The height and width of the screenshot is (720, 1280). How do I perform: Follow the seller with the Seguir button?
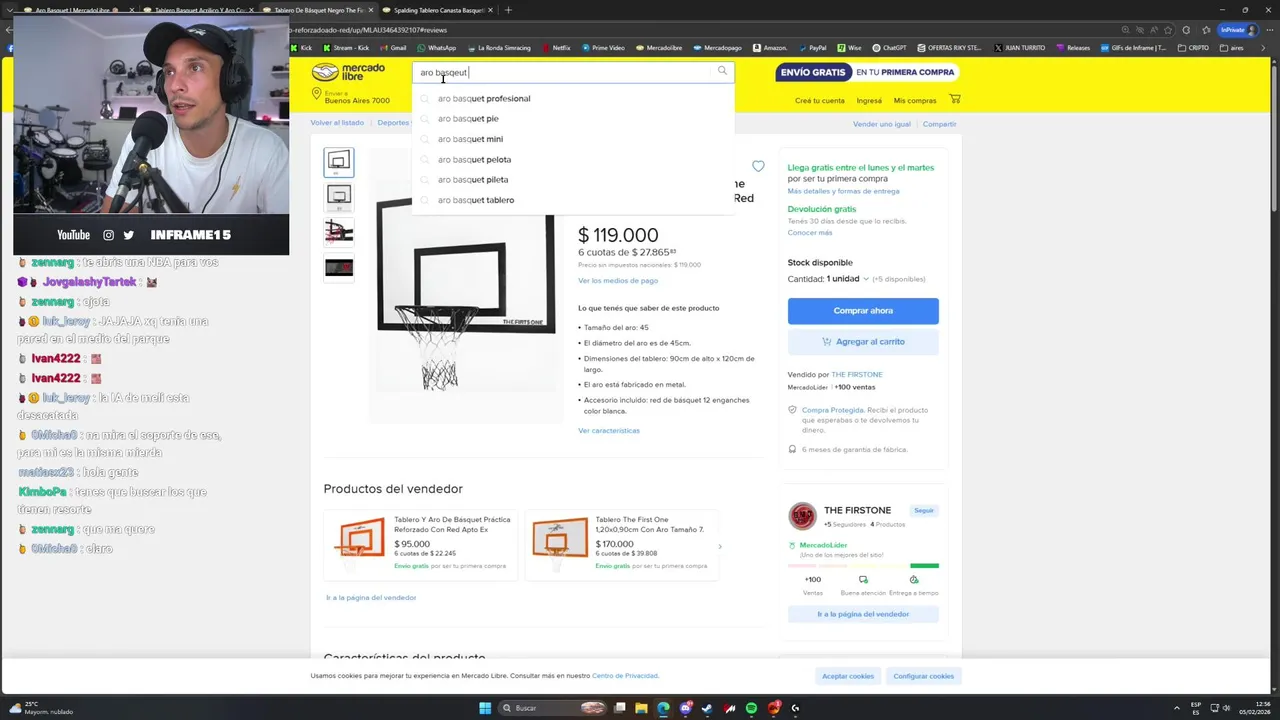(x=924, y=510)
